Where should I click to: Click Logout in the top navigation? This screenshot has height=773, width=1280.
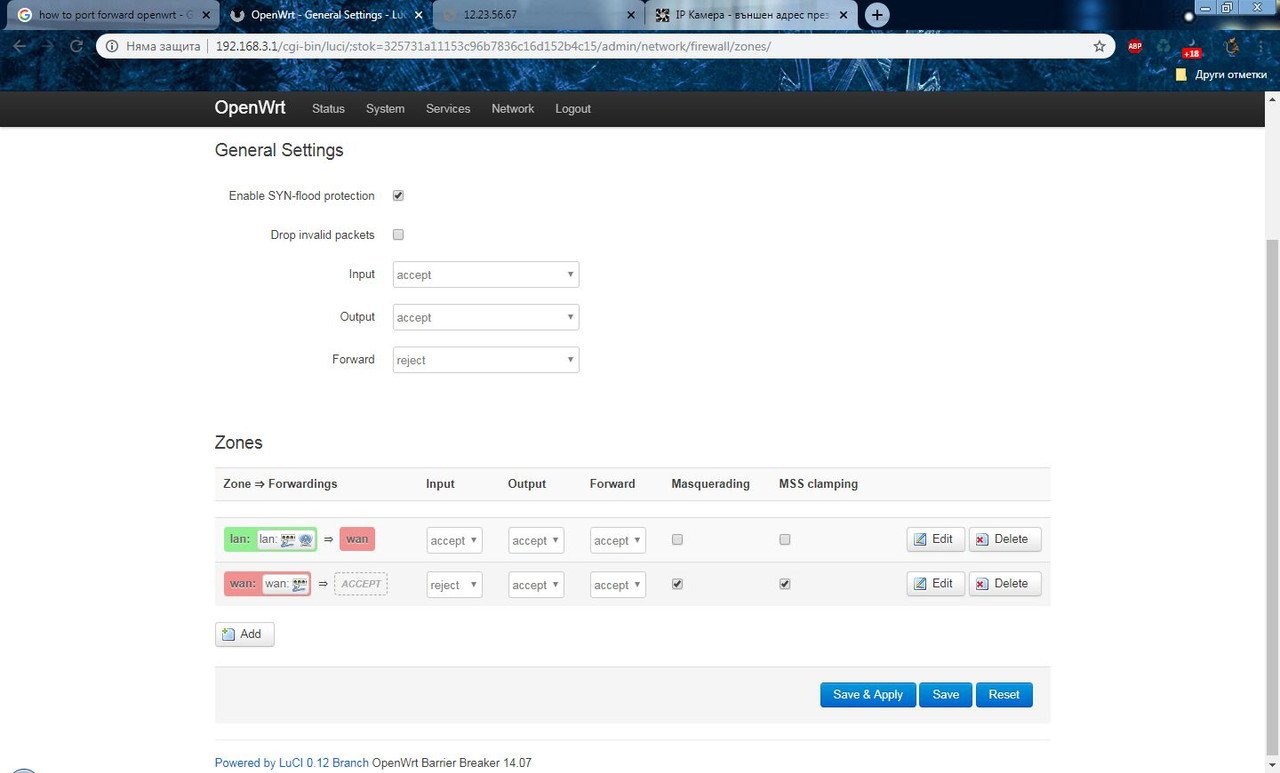tap(573, 109)
